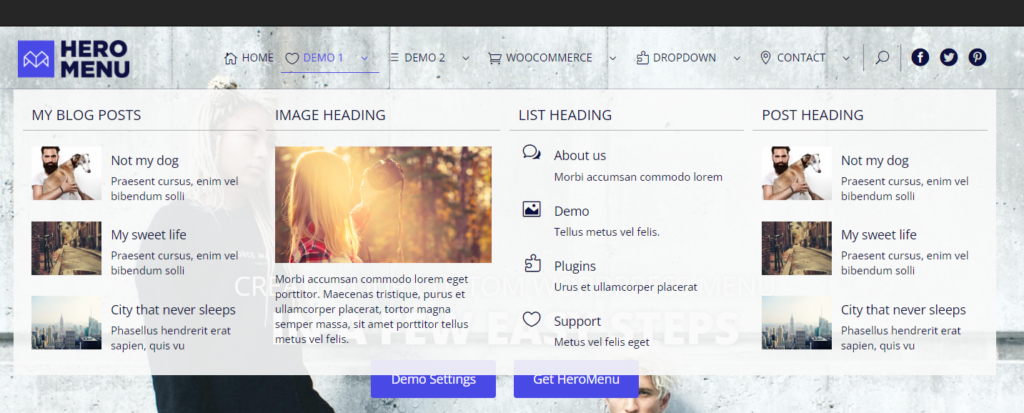Click the puzzle icon next to Plugins
Viewport: 1024px width, 413px height.
[532, 264]
